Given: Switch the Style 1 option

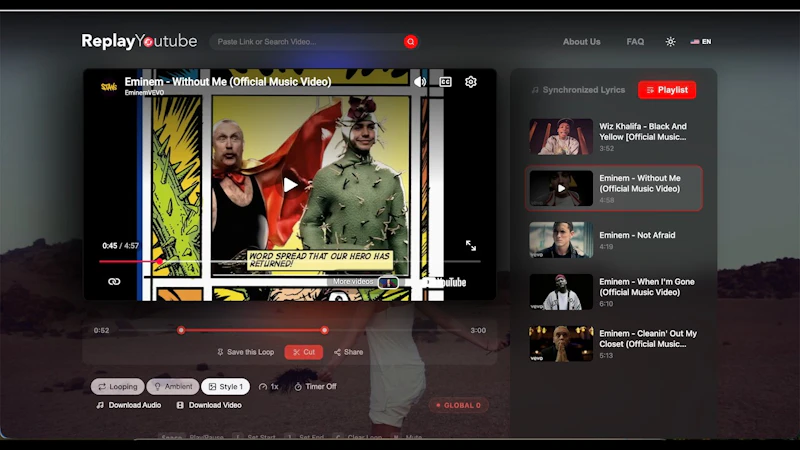Looking at the screenshot, I should tap(226, 387).
